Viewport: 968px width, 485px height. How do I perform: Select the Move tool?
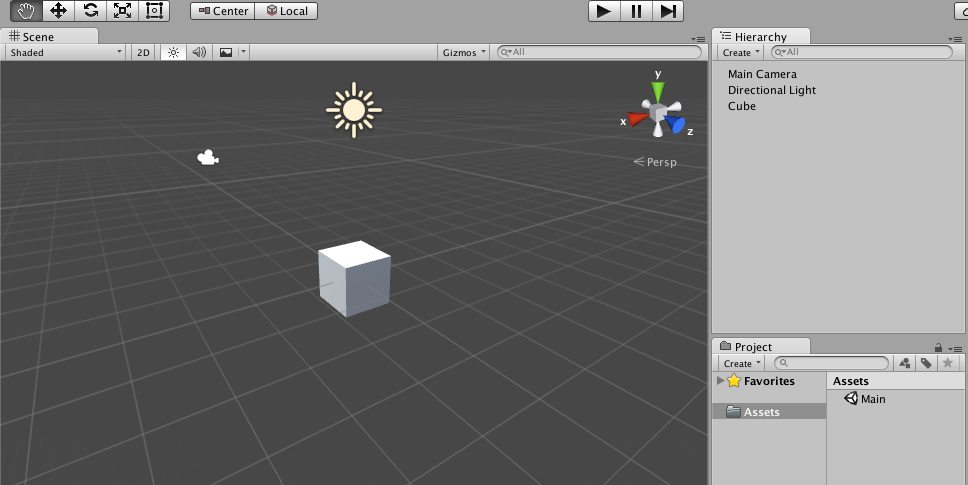pos(59,10)
